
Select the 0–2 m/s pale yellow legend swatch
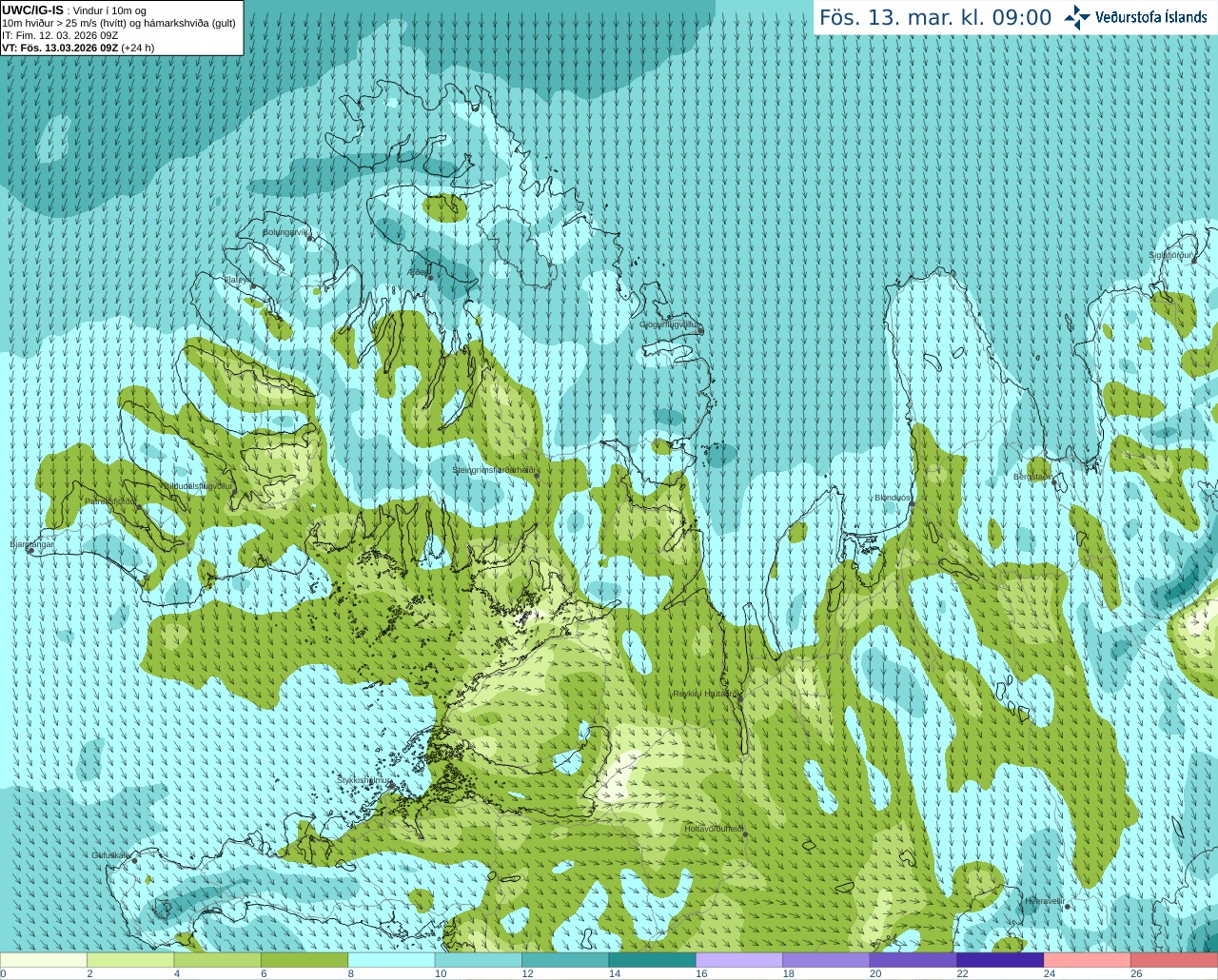[x=44, y=960]
